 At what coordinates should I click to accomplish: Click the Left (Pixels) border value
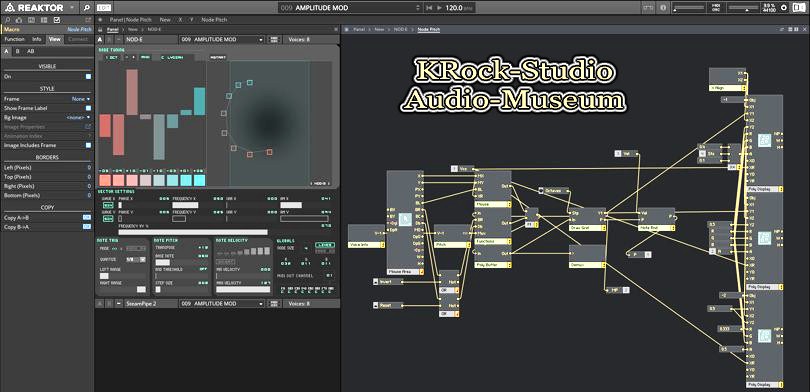coord(88,167)
